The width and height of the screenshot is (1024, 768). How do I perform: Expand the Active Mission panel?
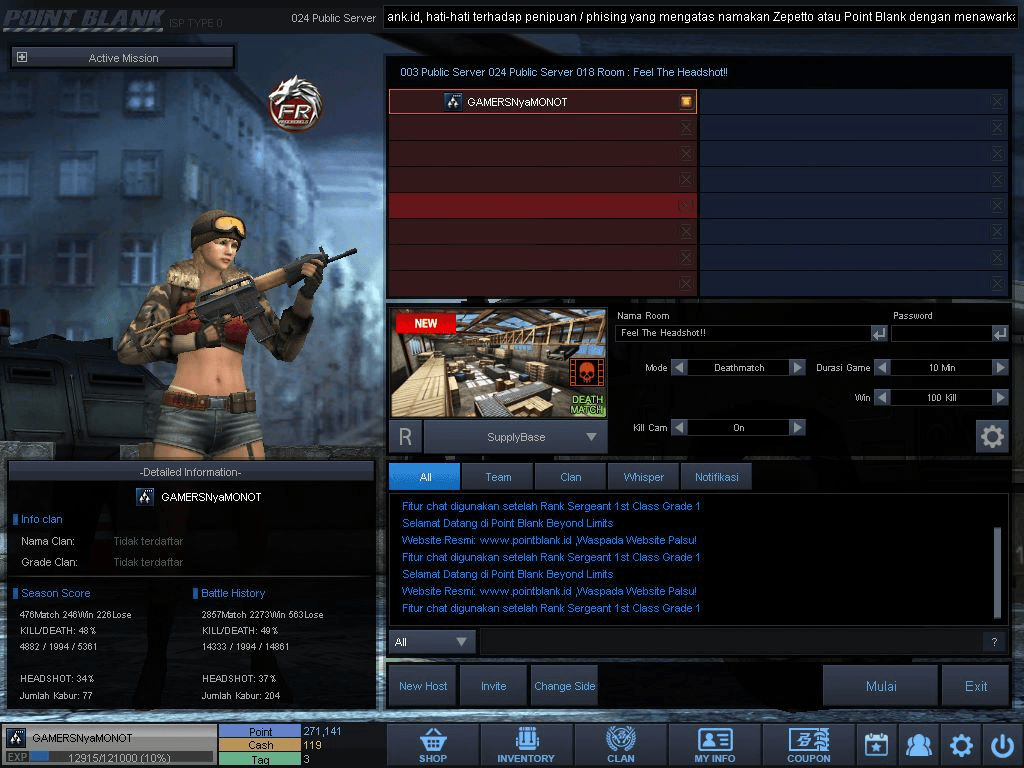pyautogui.click(x=22, y=57)
